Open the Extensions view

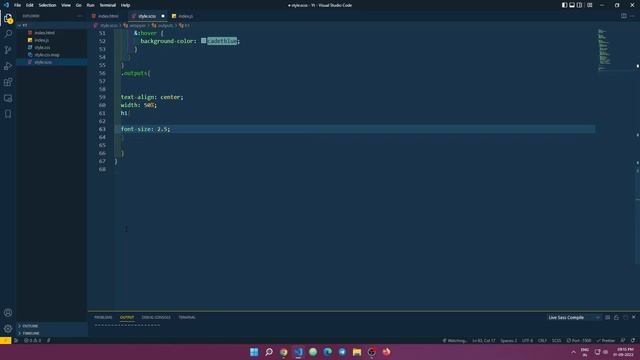click(8, 82)
